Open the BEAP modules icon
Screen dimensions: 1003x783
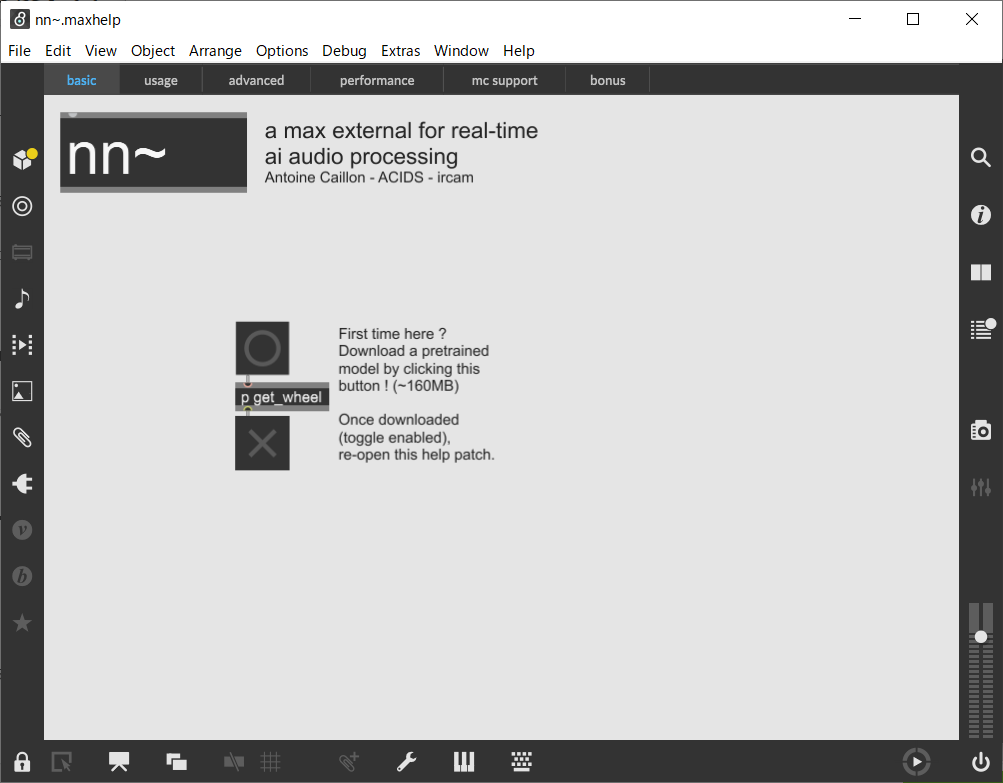pyautogui.click(x=22, y=576)
